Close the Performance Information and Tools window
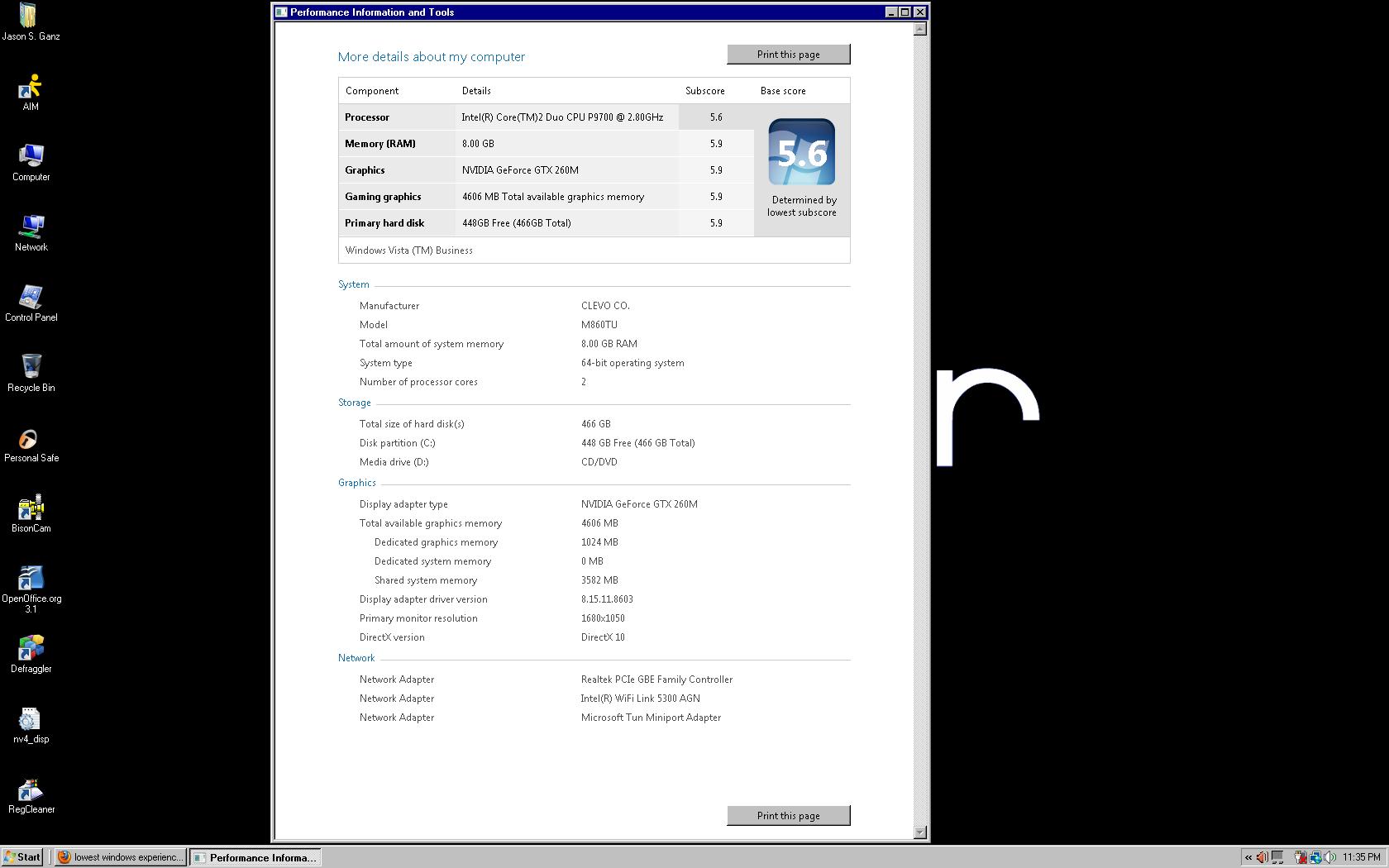Image resolution: width=1389 pixels, height=868 pixels. coord(919,12)
